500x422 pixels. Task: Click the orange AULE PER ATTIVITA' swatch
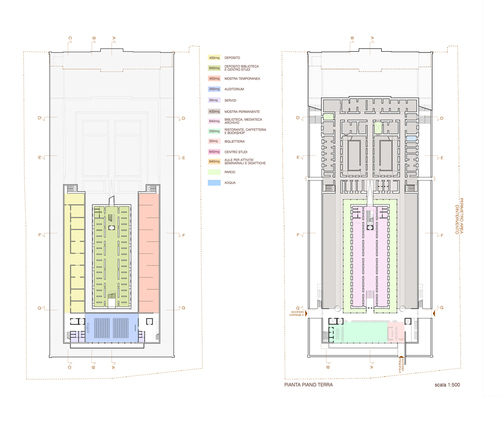214,162
